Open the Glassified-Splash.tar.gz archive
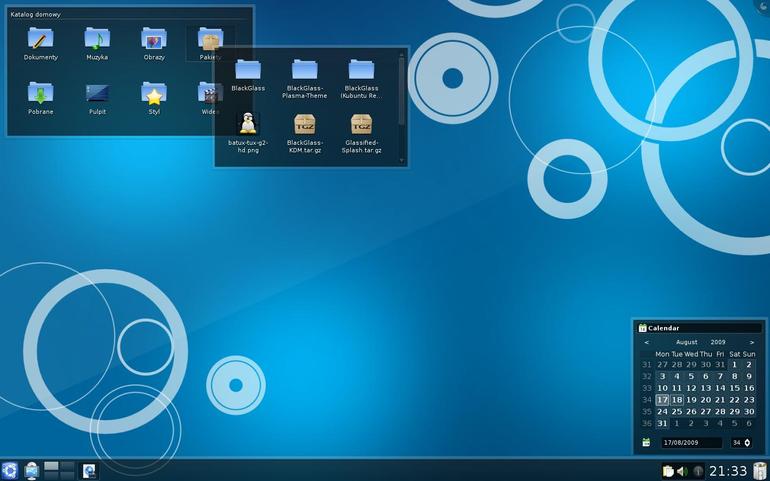Viewport: 770px width, 481px height. click(x=361, y=133)
